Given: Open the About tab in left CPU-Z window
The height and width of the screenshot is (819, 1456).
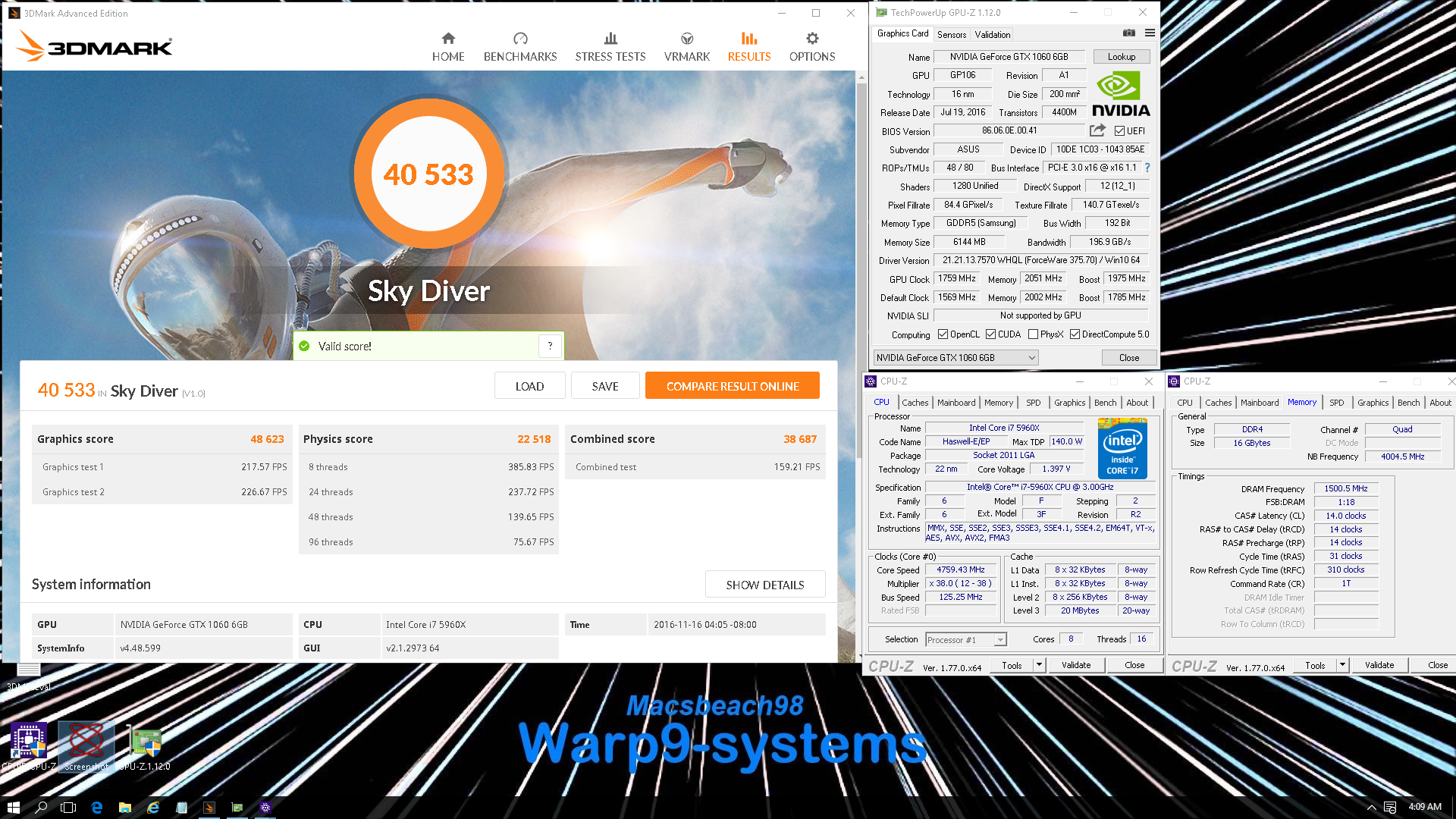Looking at the screenshot, I should [1137, 403].
